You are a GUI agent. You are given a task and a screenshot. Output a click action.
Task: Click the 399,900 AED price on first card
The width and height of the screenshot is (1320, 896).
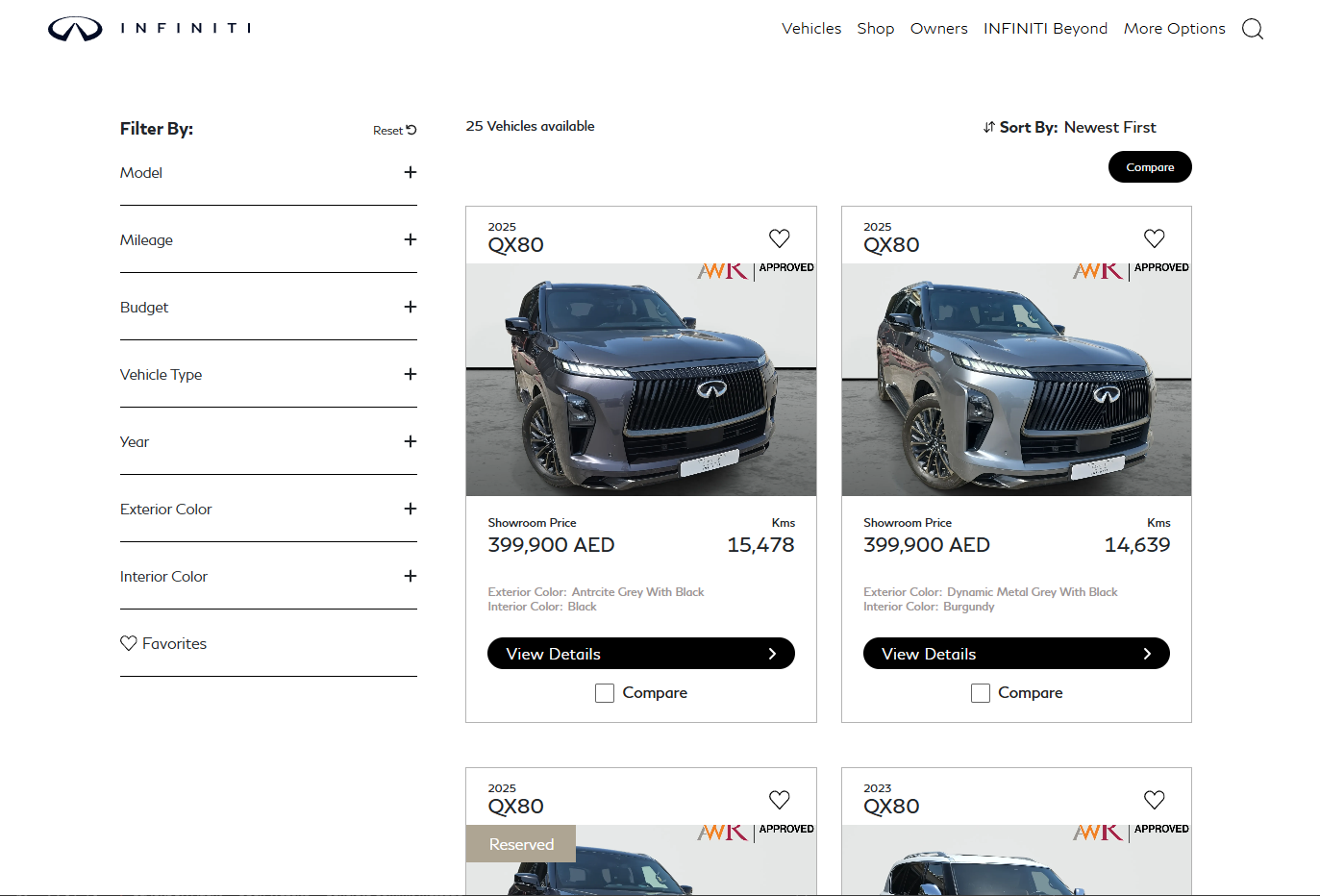tap(551, 545)
